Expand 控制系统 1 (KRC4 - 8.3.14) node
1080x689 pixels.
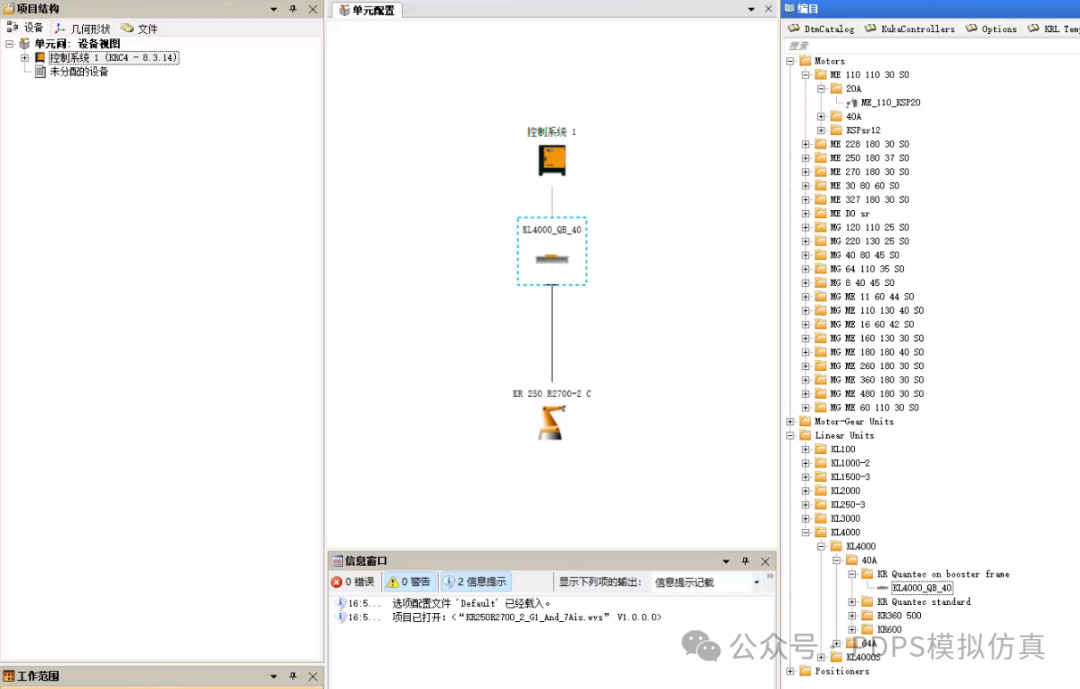(x=25, y=58)
